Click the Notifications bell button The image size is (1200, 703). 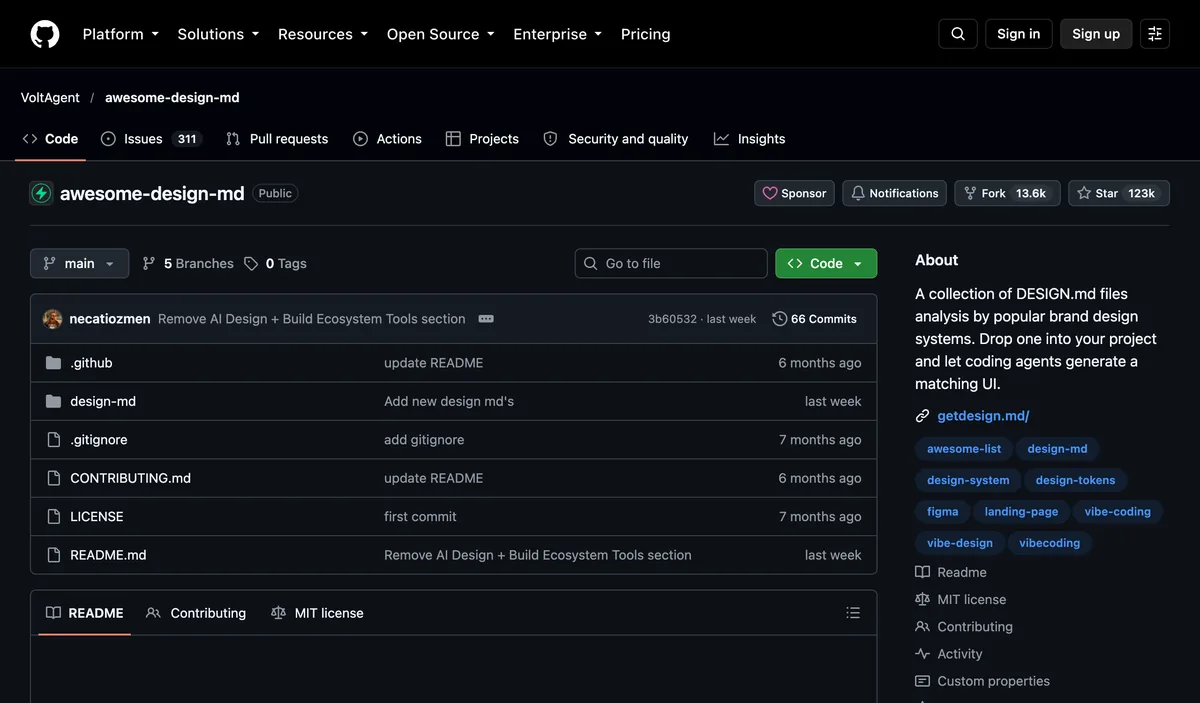(x=895, y=193)
